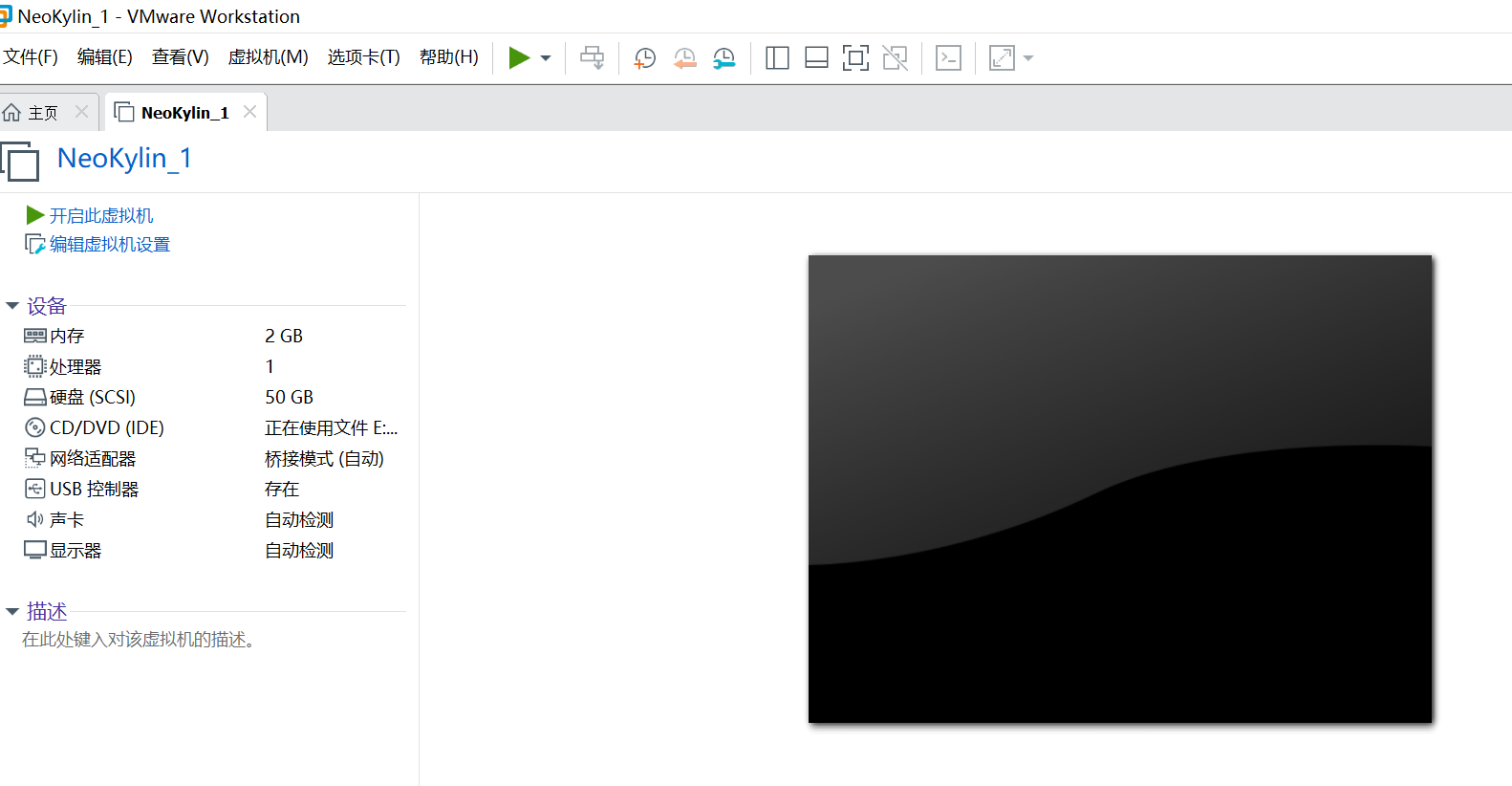Open the 文件(F) menu

(x=31, y=57)
